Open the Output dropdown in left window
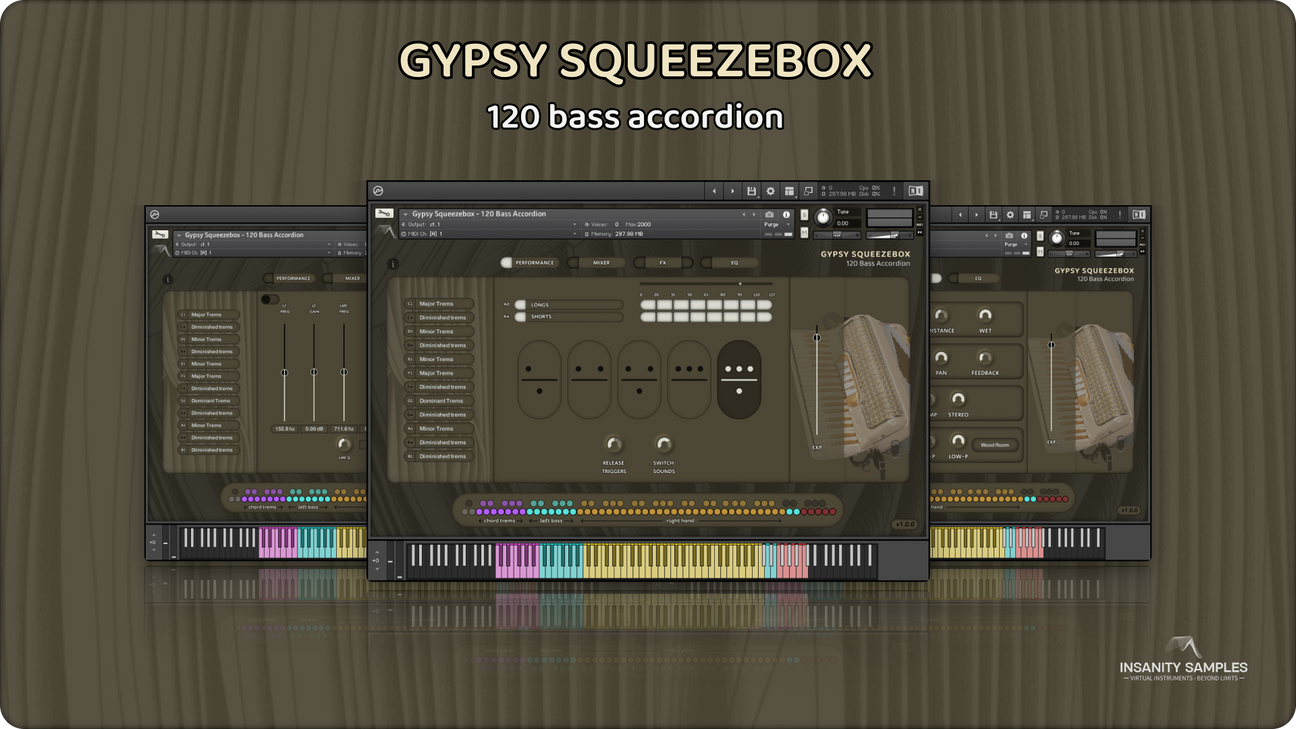This screenshot has height=729, width=1296. [255, 244]
